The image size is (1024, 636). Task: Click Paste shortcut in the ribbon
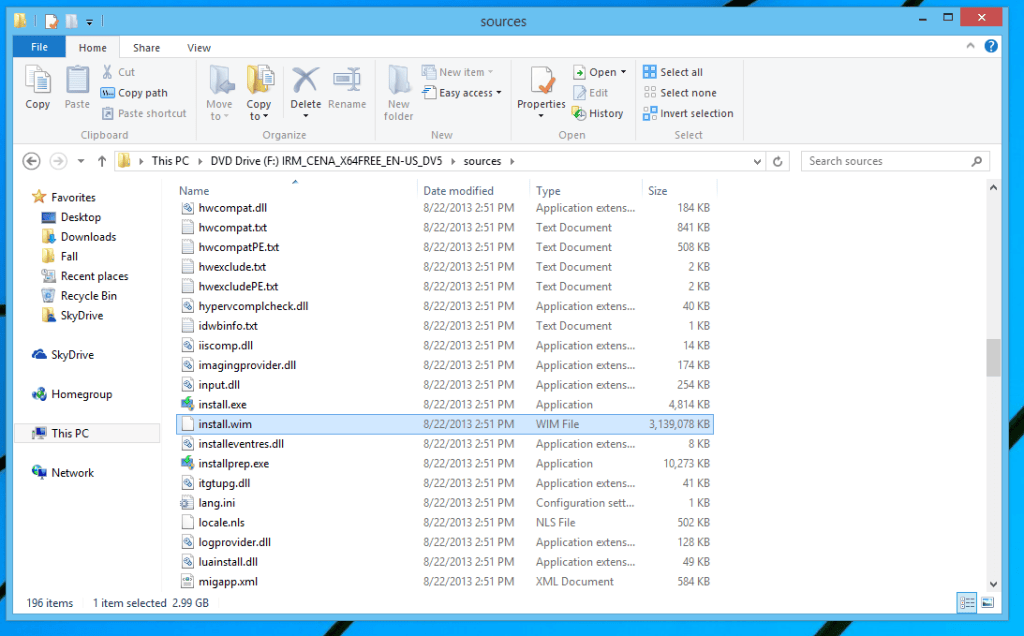pos(144,113)
